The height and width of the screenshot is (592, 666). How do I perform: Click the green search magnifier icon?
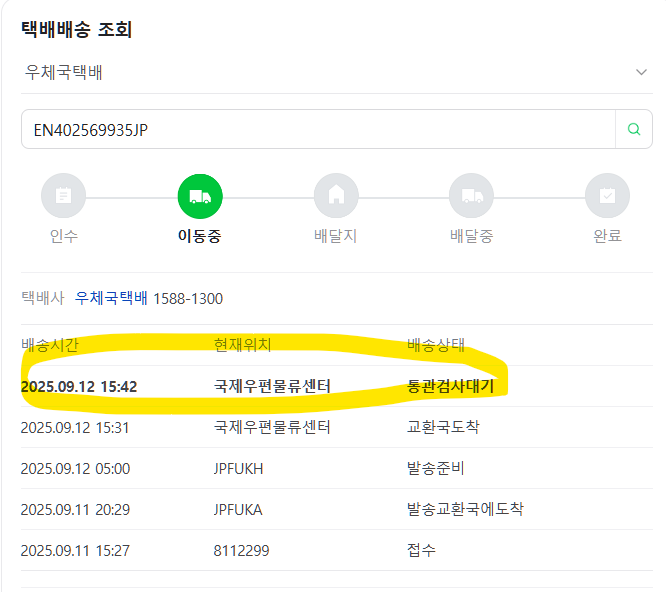pyautogui.click(x=634, y=129)
